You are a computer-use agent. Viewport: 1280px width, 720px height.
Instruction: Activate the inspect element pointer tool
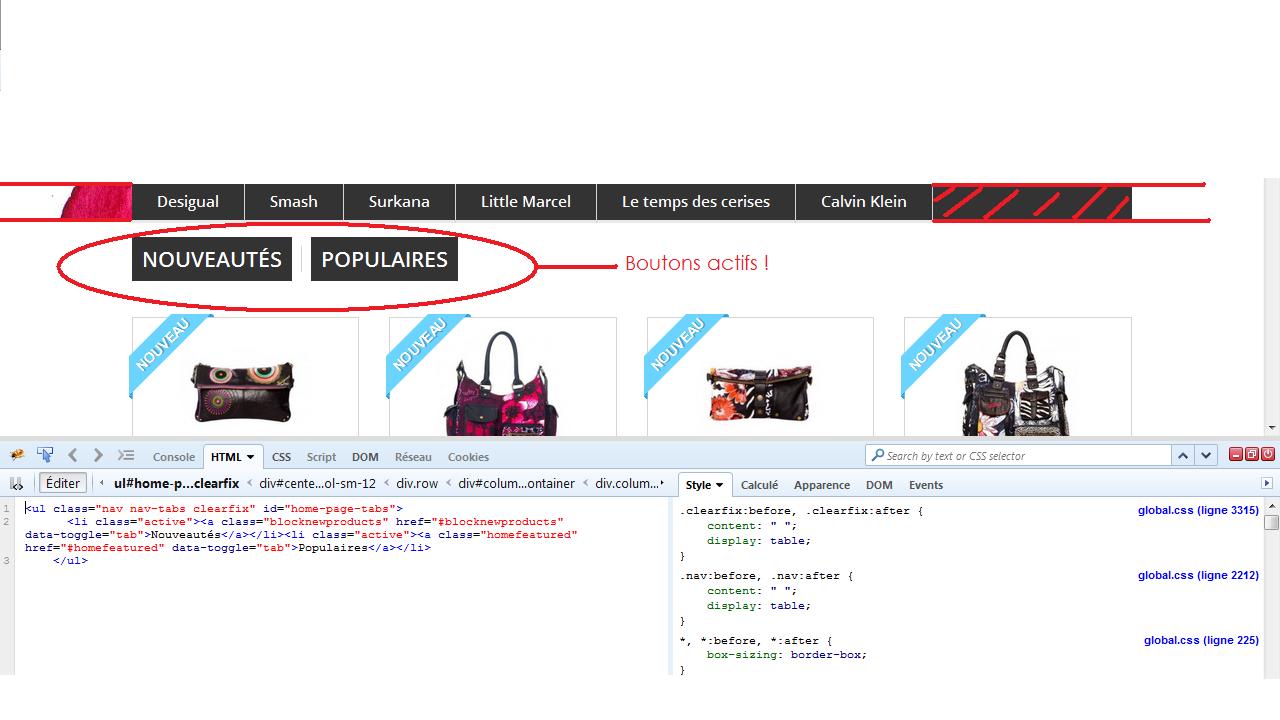45,455
